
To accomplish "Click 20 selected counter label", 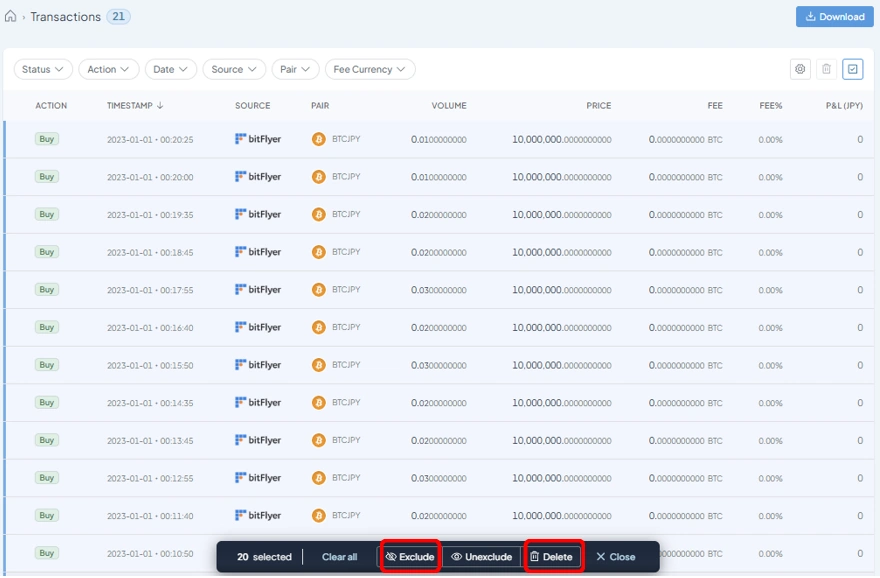I will tap(264, 557).
